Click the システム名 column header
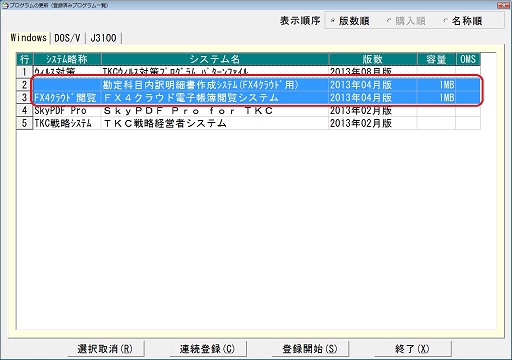Viewport: 512px width, 360px height. [x=215, y=59]
